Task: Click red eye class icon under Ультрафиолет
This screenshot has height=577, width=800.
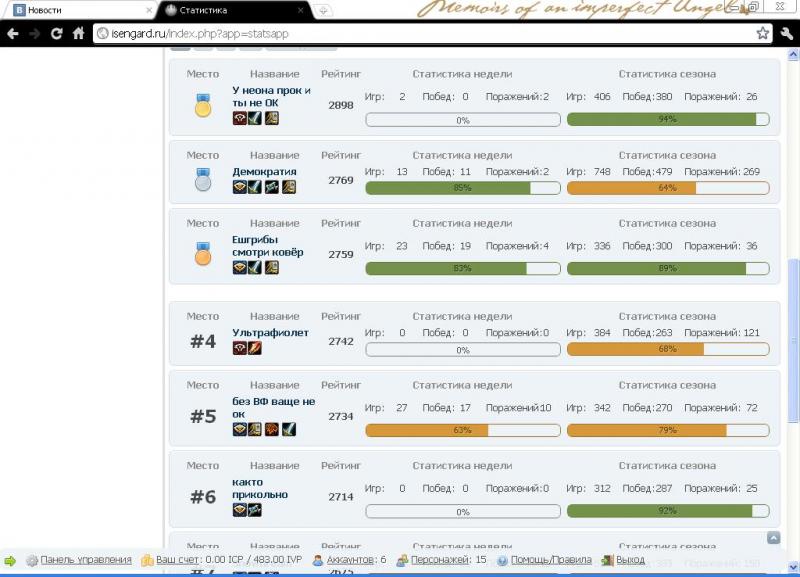Action: pyautogui.click(x=239, y=348)
